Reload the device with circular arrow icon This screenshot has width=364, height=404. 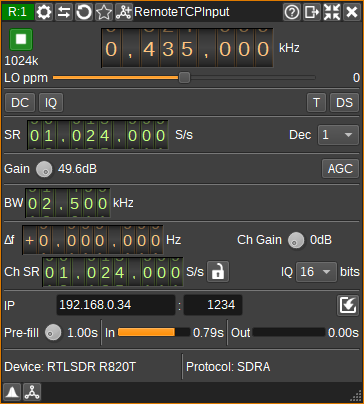click(84, 12)
